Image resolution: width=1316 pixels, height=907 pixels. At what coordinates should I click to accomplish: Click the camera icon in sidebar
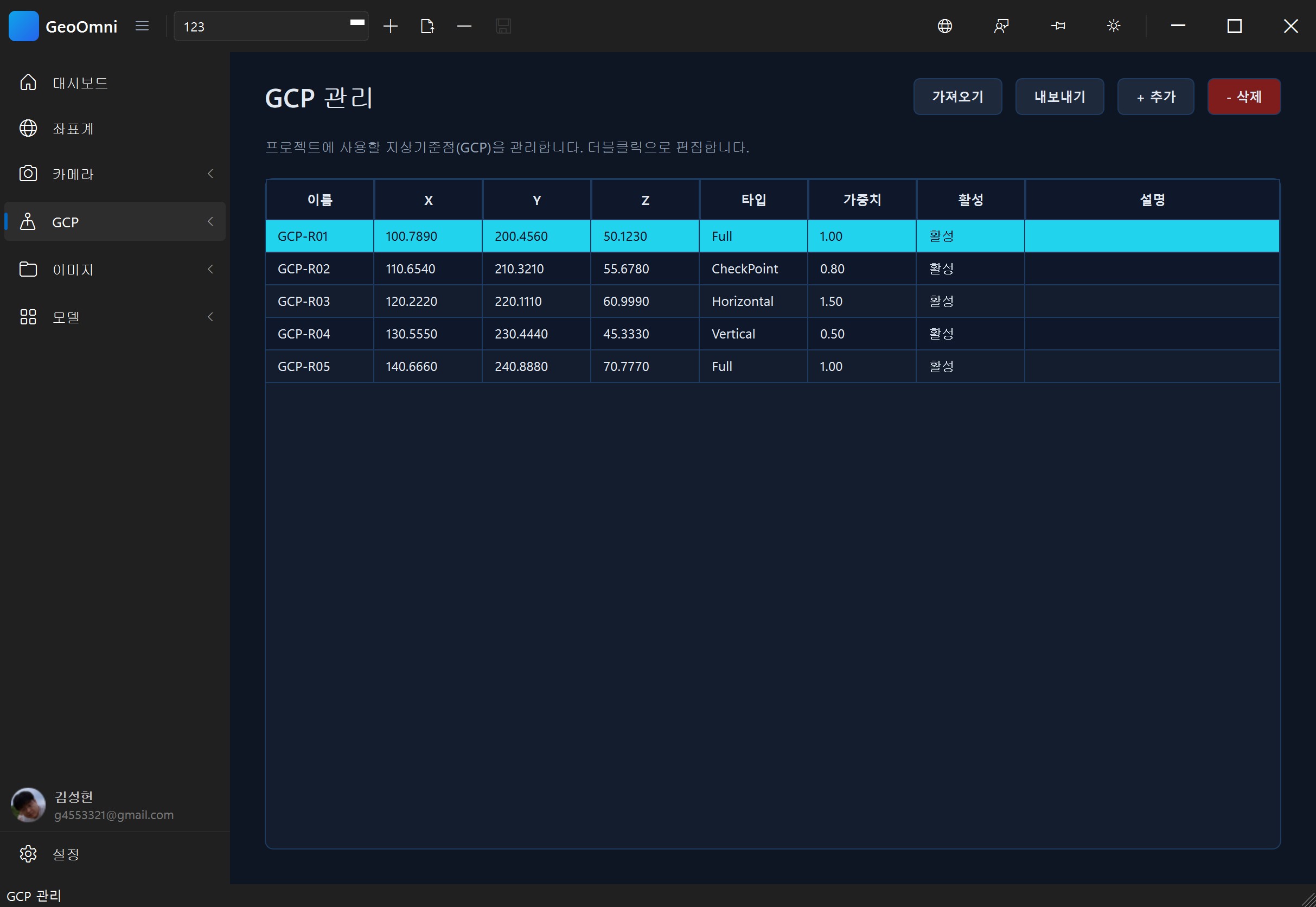pos(28,174)
